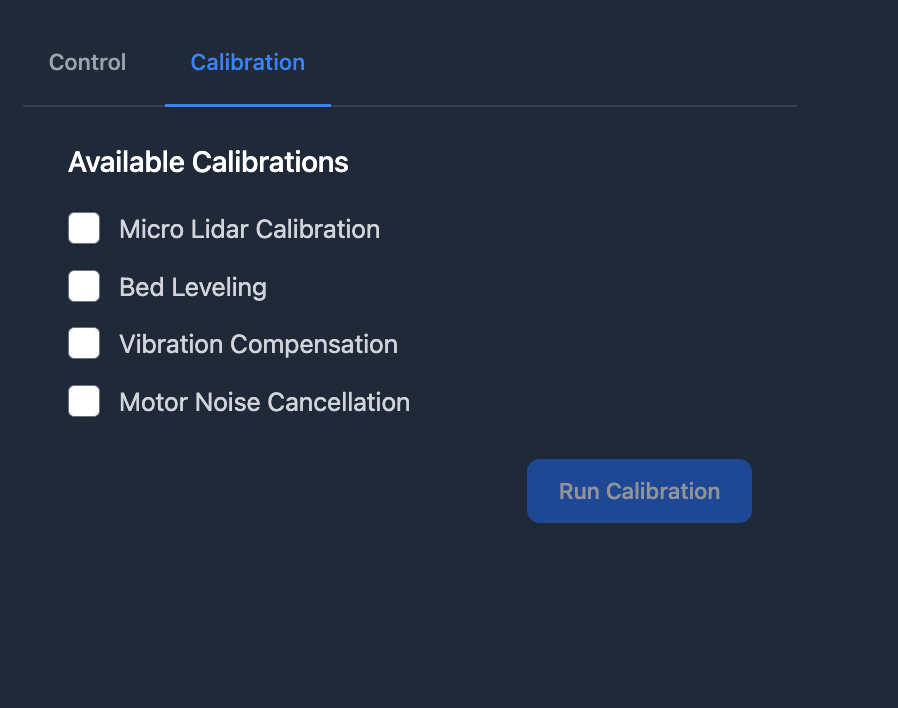Click the "Bed Leveling" label text
The height and width of the screenshot is (708, 898).
[x=192, y=287]
